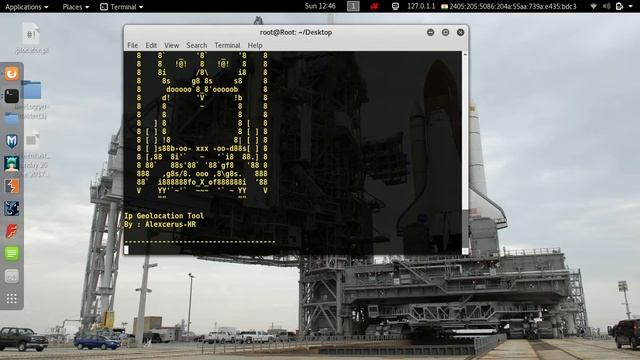This screenshot has width=640, height=360.
Task: Open the Files folder icon in the dock
Action: 11,118
